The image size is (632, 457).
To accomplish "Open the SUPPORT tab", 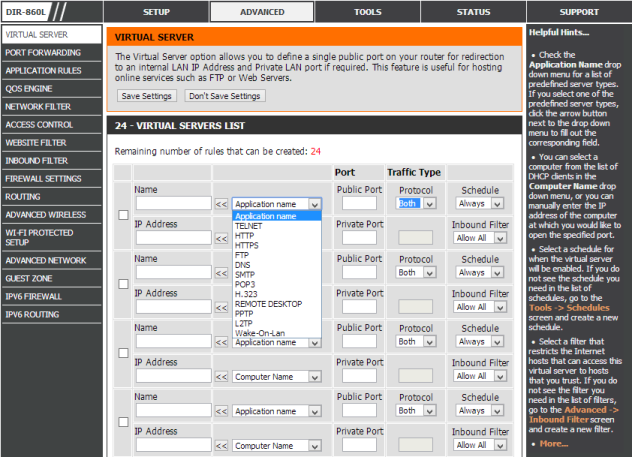I will [579, 12].
